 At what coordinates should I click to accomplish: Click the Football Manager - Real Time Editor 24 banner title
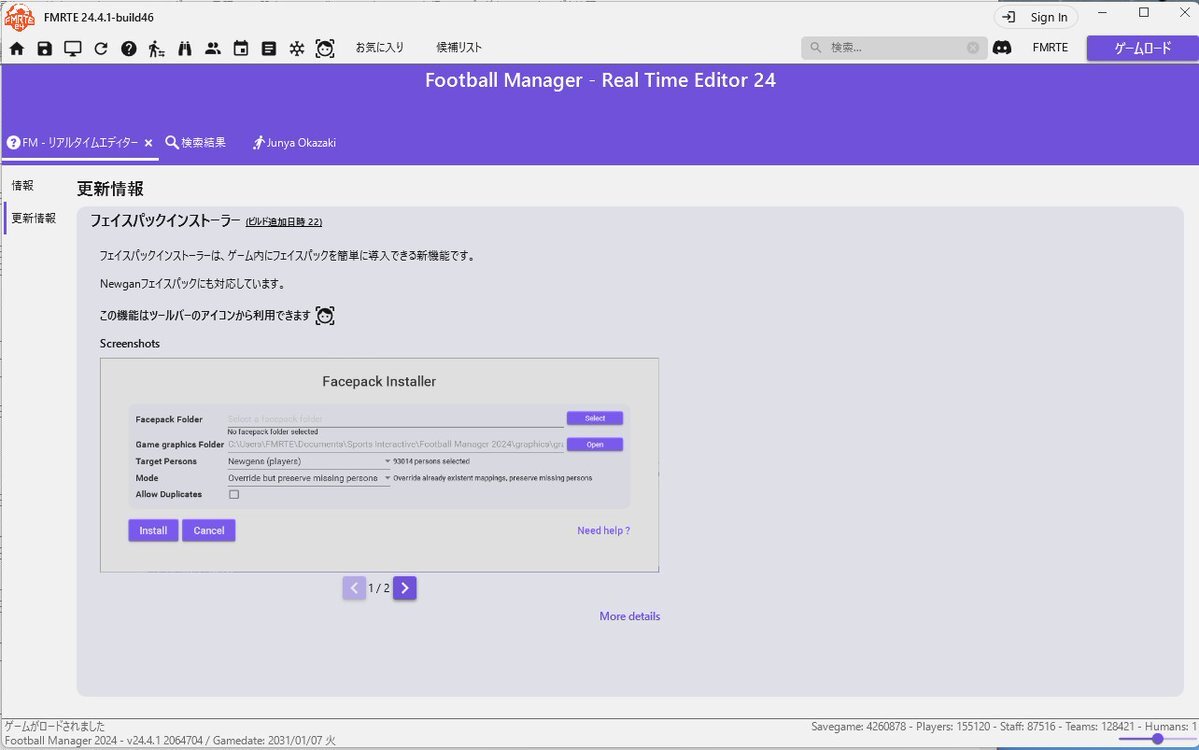pyautogui.click(x=600, y=80)
